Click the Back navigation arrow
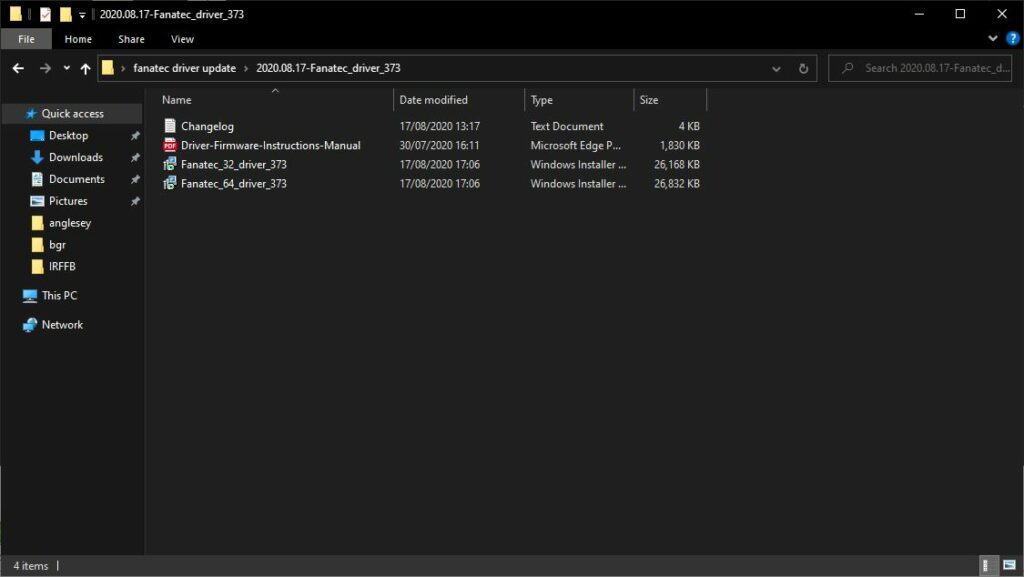The image size is (1024, 577). point(18,68)
